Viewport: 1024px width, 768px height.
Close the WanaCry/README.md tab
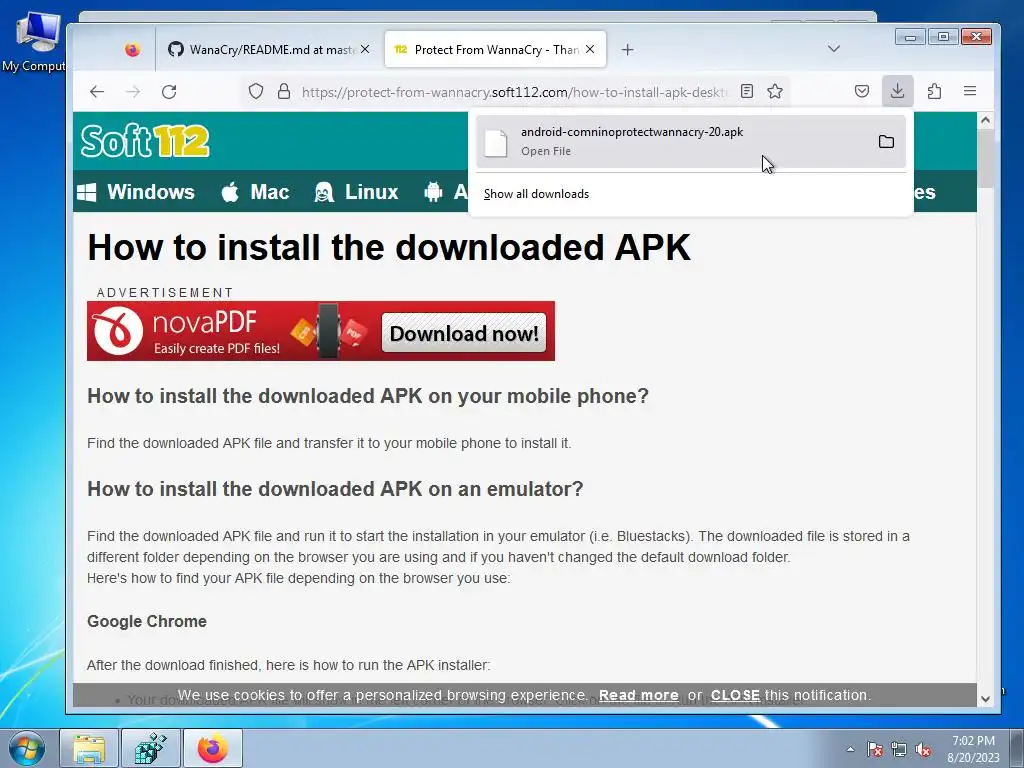pyautogui.click(x=365, y=50)
